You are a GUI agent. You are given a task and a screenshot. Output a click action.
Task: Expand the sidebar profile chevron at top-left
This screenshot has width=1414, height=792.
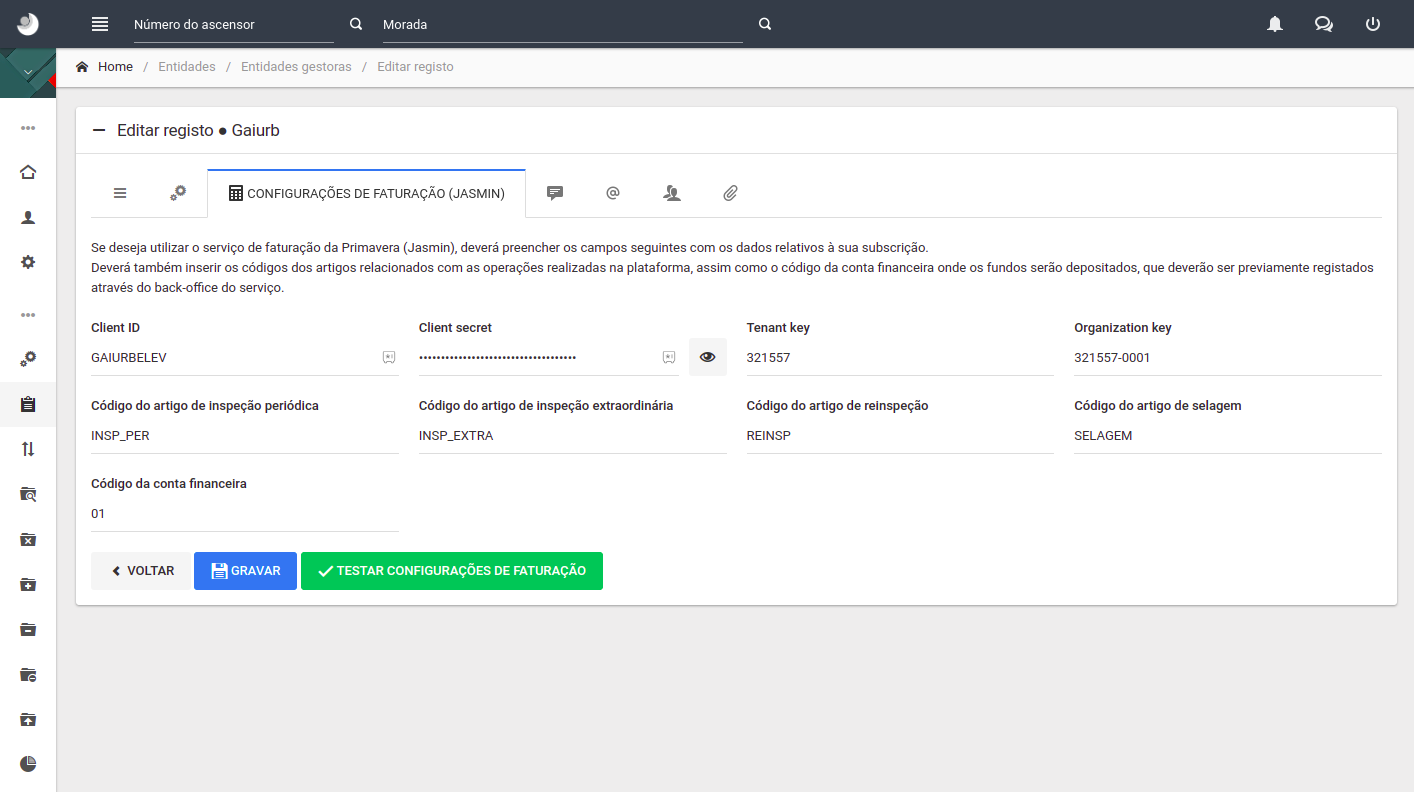(x=28, y=73)
